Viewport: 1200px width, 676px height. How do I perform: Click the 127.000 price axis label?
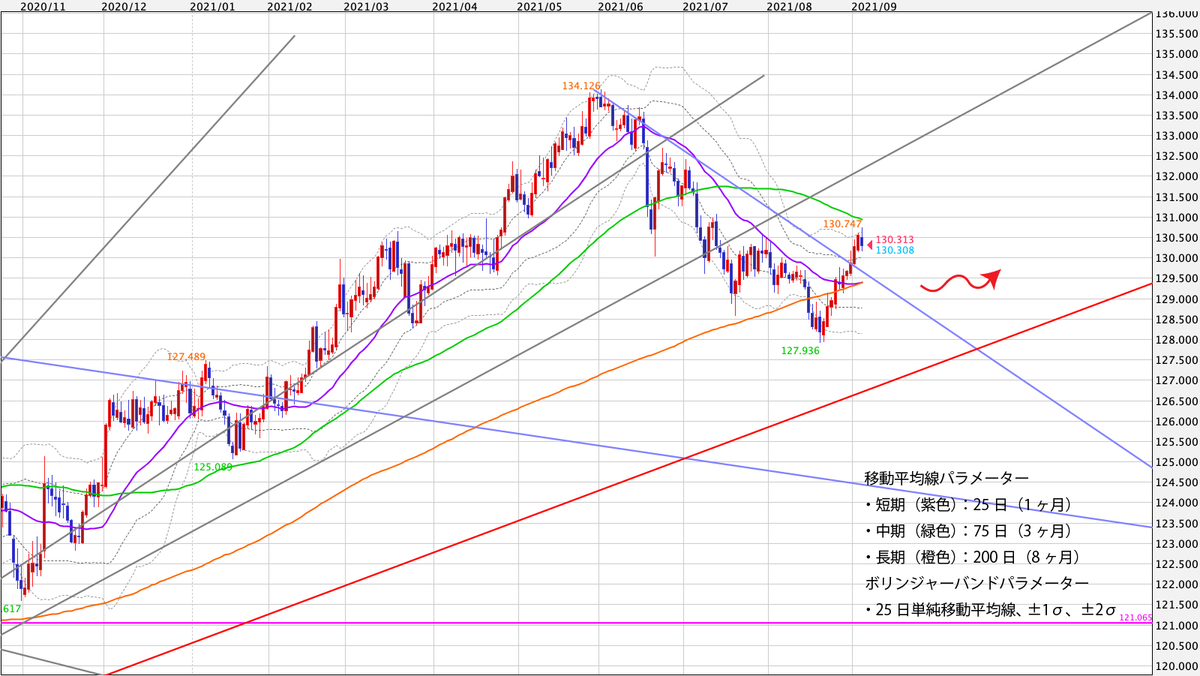[1178, 381]
